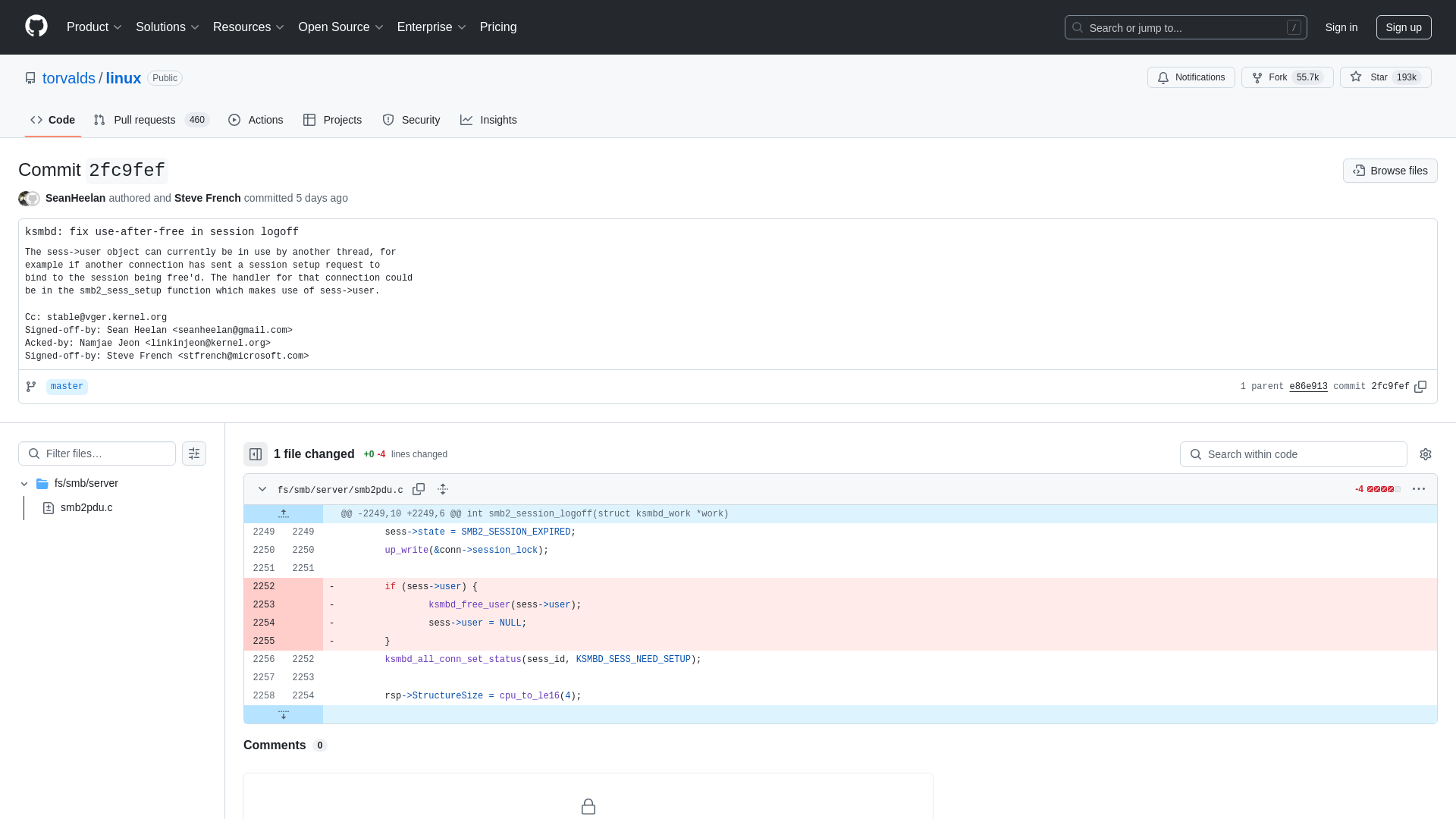This screenshot has width=1456, height=819.
Task: Open the Solutions dropdown menu
Action: coord(168,27)
